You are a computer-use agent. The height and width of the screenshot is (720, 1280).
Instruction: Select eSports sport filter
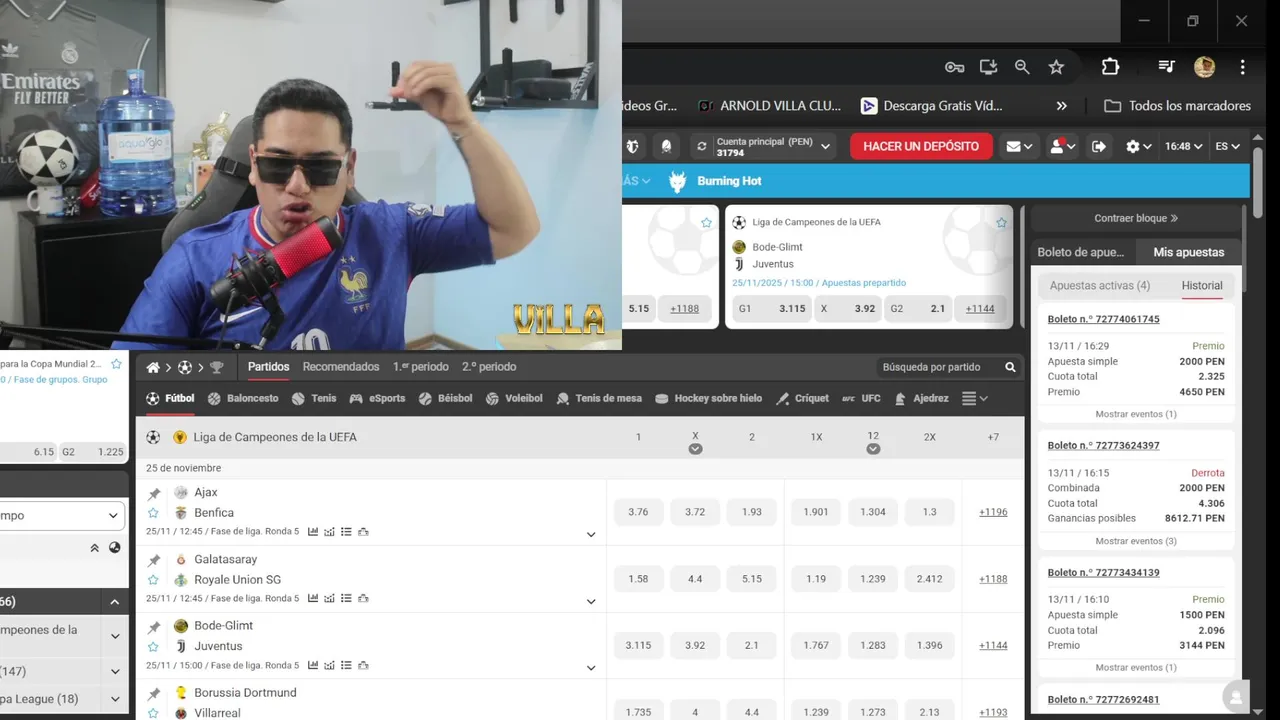tap(377, 398)
